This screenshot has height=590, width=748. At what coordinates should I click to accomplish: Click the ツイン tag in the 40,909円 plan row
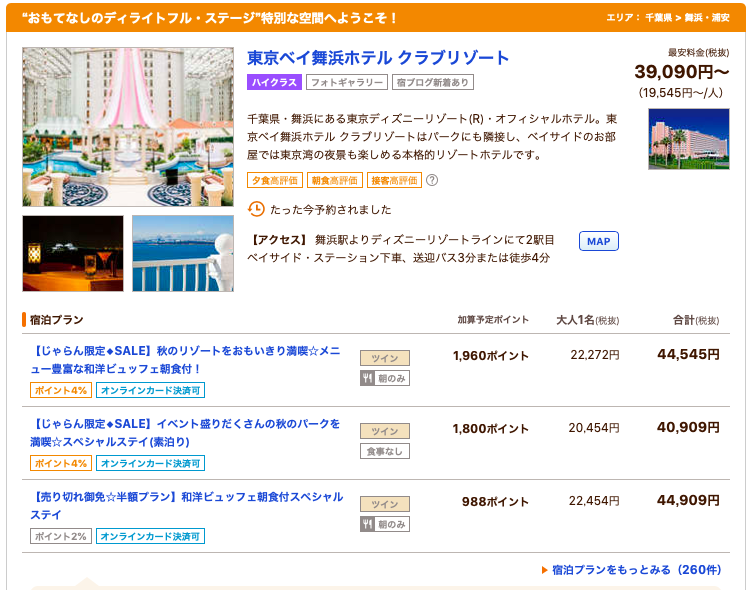pyautogui.click(x=384, y=431)
